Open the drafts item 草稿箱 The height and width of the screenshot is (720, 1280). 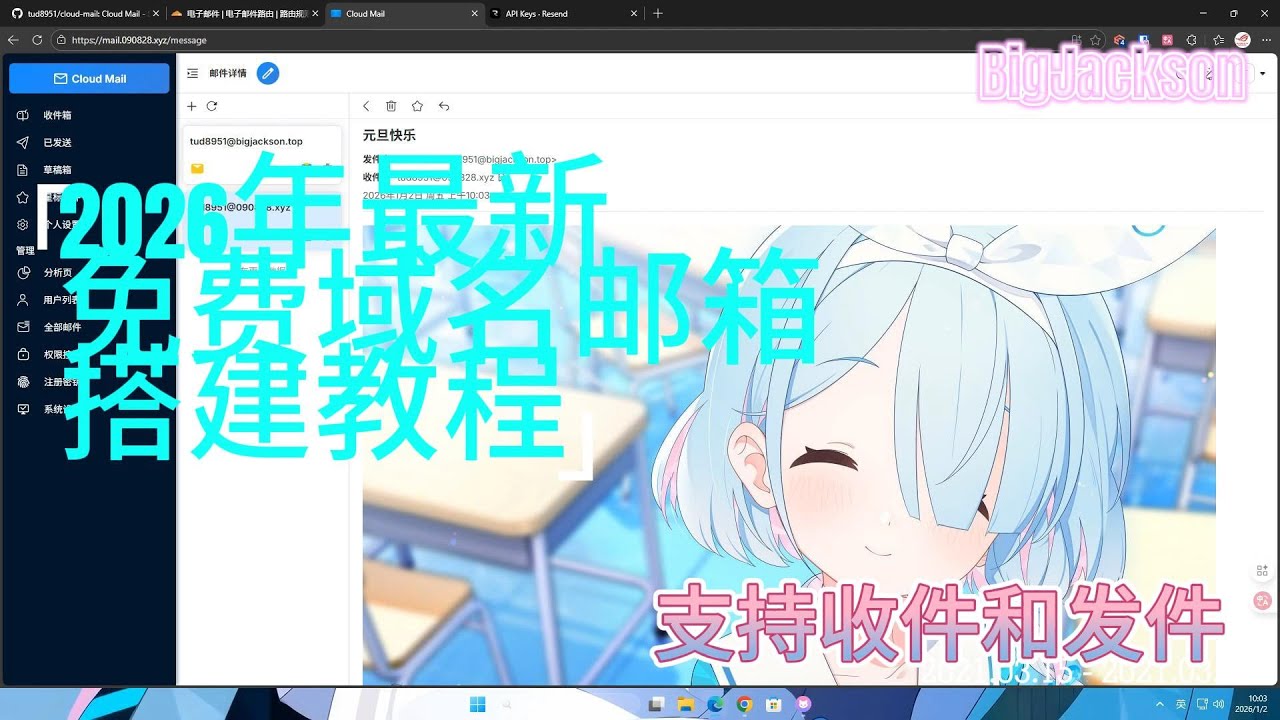point(57,170)
